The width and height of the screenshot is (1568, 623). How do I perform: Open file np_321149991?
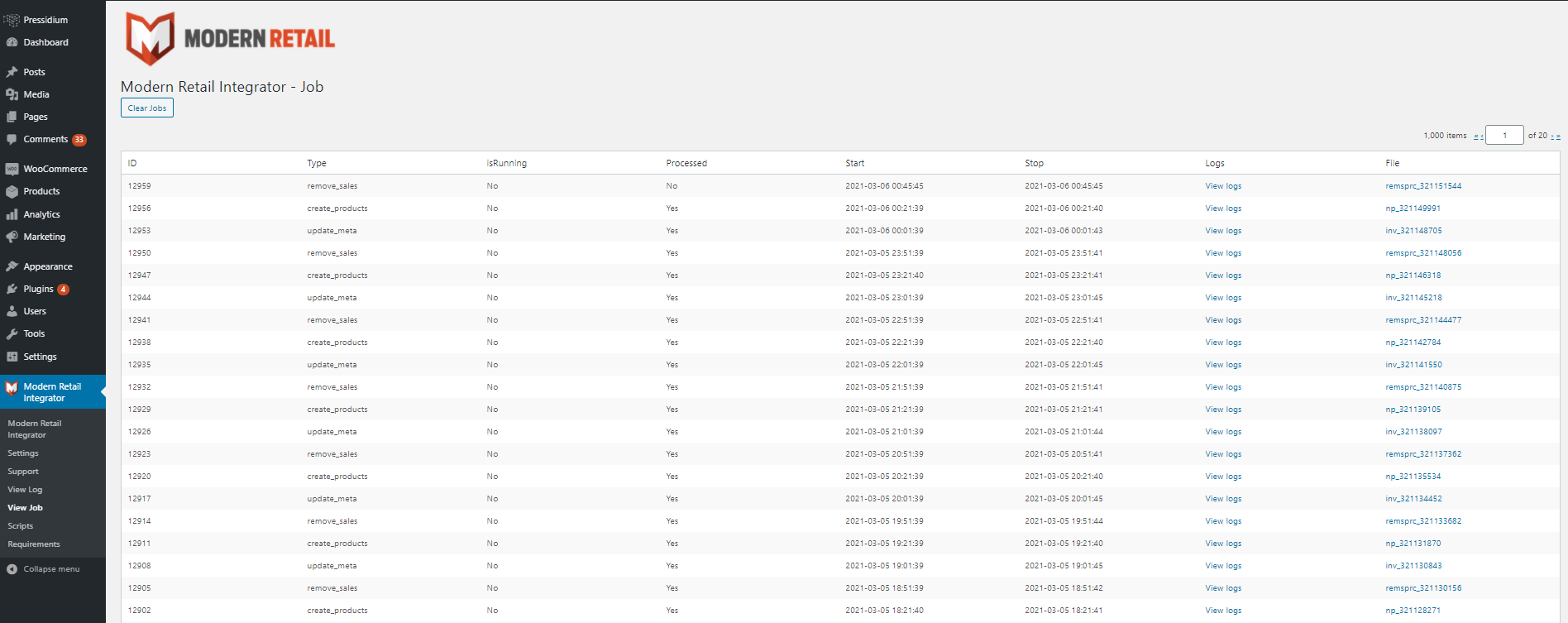click(x=1413, y=208)
